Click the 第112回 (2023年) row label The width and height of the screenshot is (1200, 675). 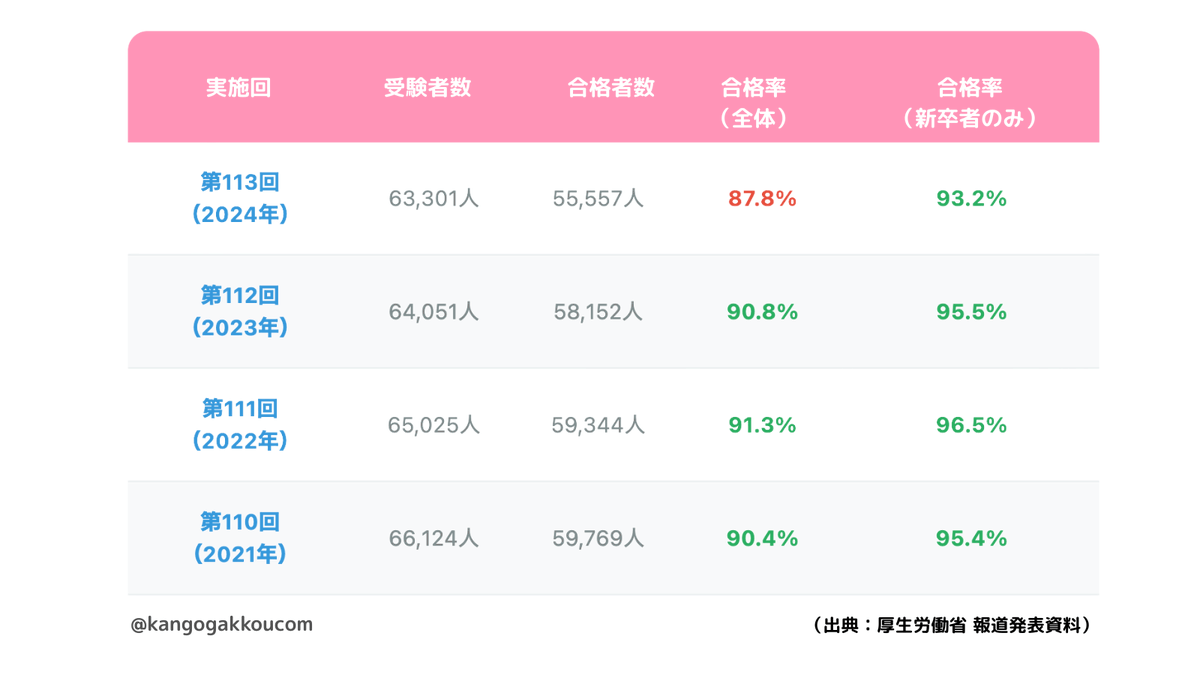[x=240, y=311]
